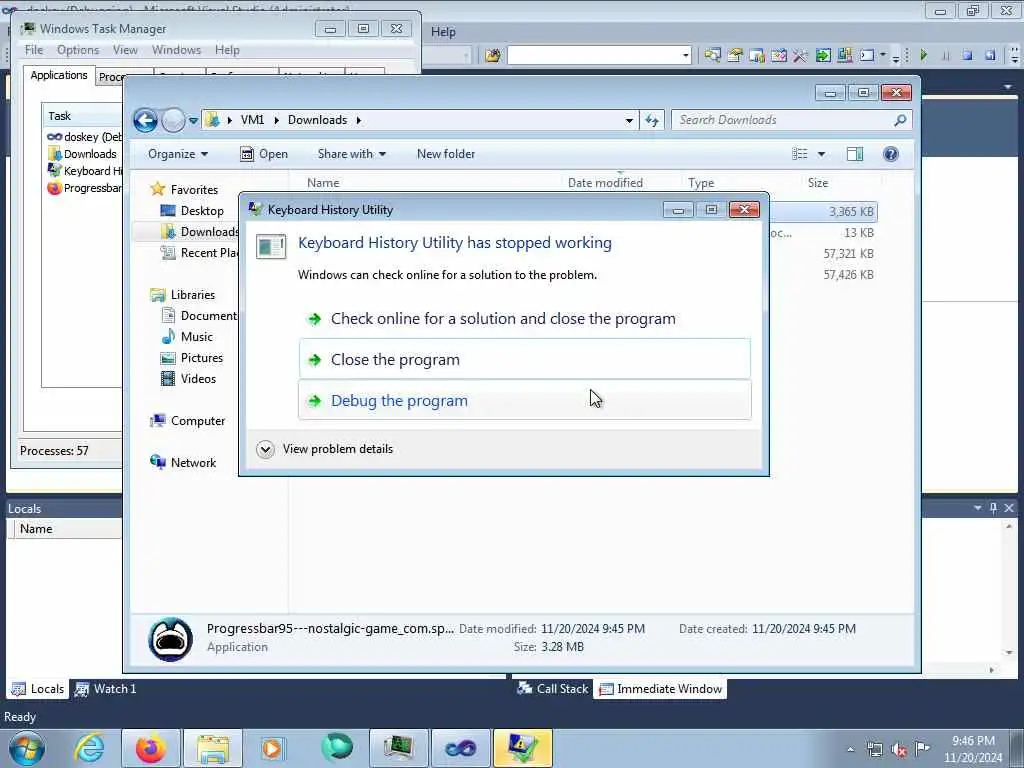The height and width of the screenshot is (768, 1024).
Task: Open Task Manager Options menu
Action: [x=78, y=50]
